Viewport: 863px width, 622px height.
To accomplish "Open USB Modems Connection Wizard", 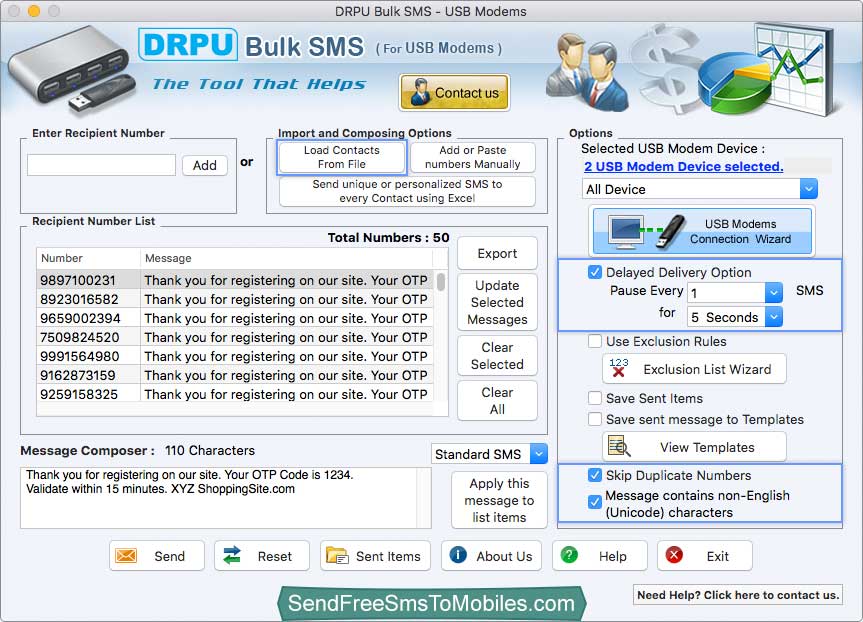I will [702, 231].
